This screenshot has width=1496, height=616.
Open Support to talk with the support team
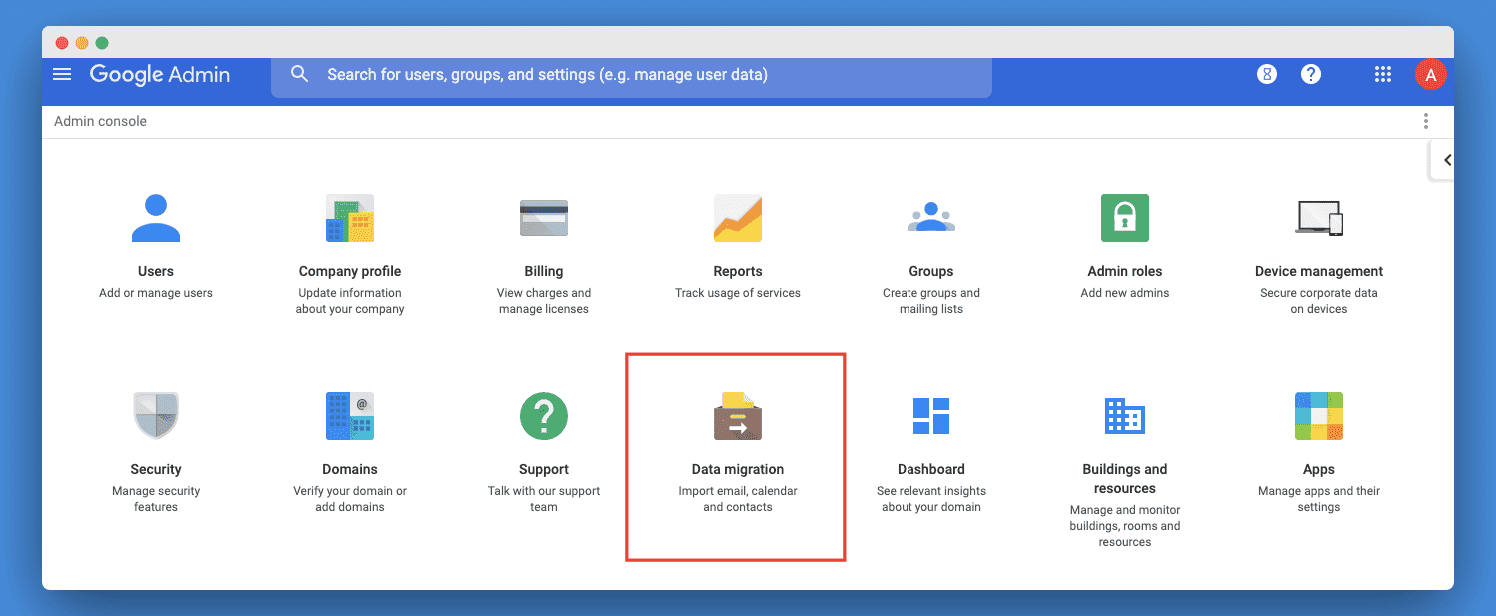pos(543,416)
